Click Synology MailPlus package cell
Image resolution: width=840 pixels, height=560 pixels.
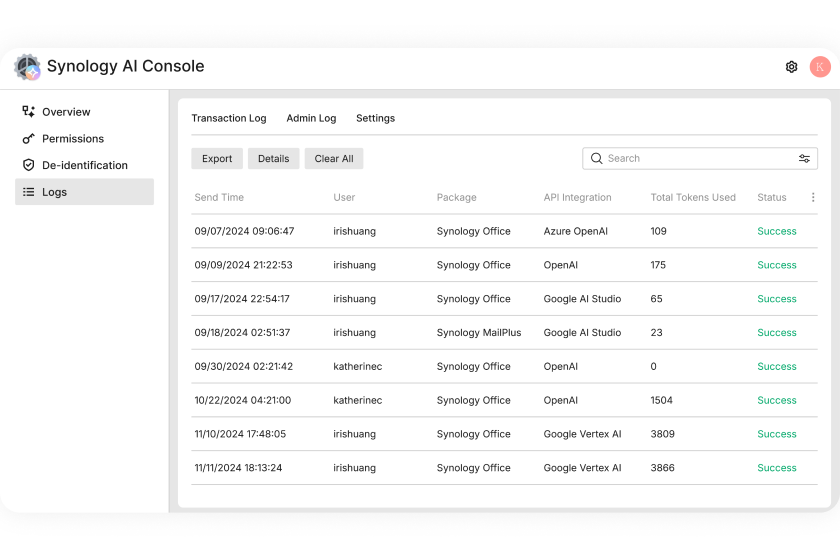(x=479, y=332)
